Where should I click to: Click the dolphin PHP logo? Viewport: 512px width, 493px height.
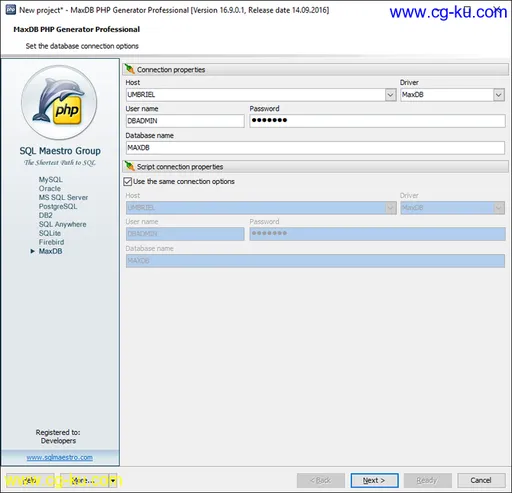click(59, 103)
